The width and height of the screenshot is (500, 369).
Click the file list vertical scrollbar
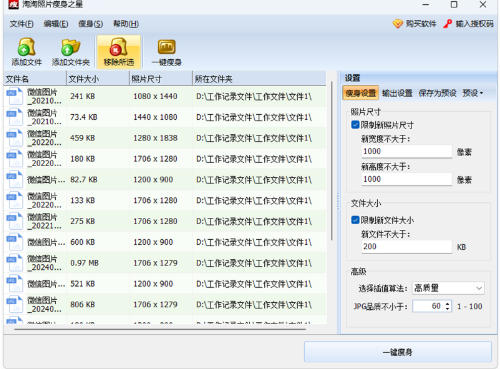[332, 161]
